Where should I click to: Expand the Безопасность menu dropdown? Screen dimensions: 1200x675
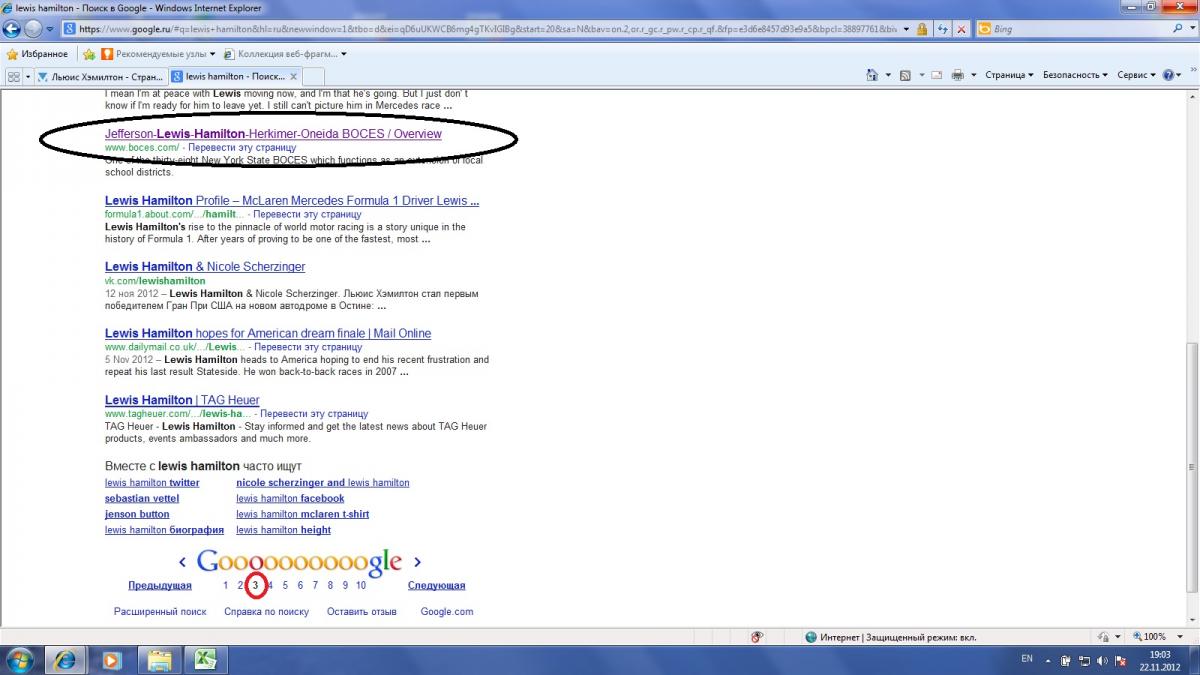coord(1106,75)
